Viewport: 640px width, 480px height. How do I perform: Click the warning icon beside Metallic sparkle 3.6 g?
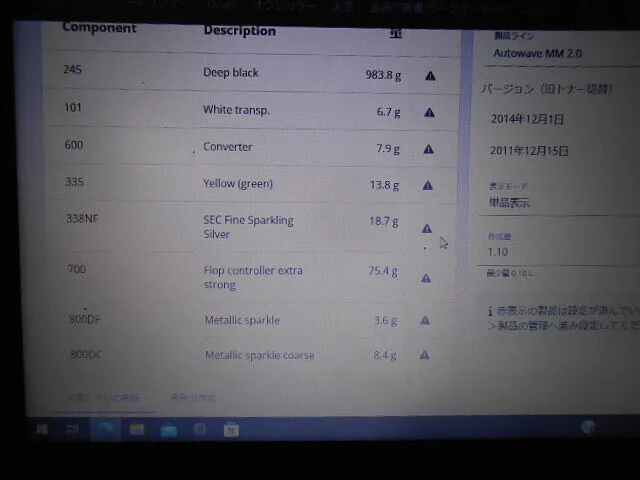[x=425, y=321]
